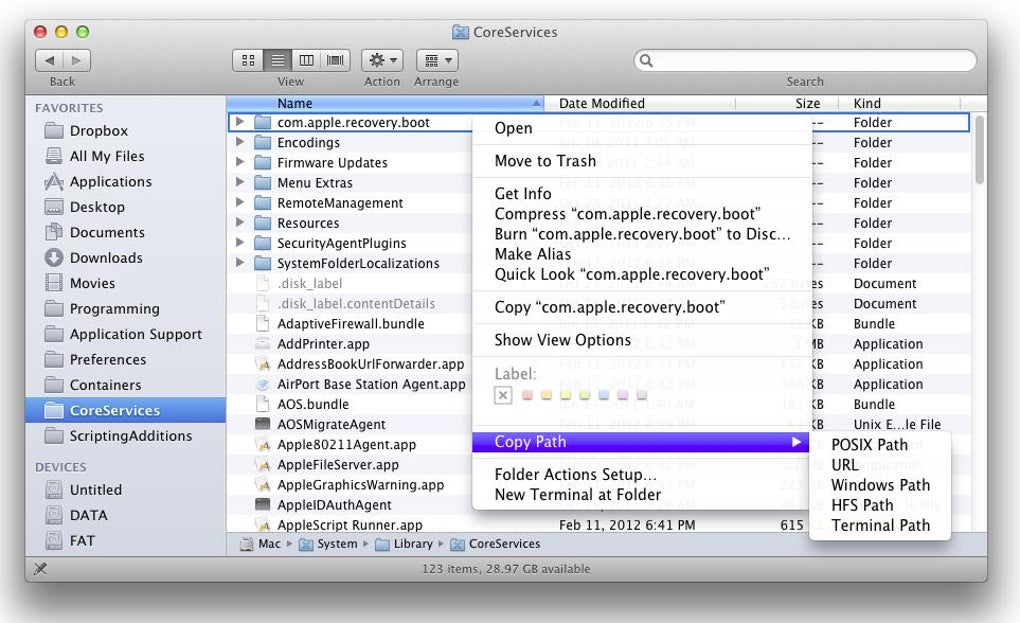Click in the Search field
The width and height of the screenshot is (1020, 623).
point(805,60)
